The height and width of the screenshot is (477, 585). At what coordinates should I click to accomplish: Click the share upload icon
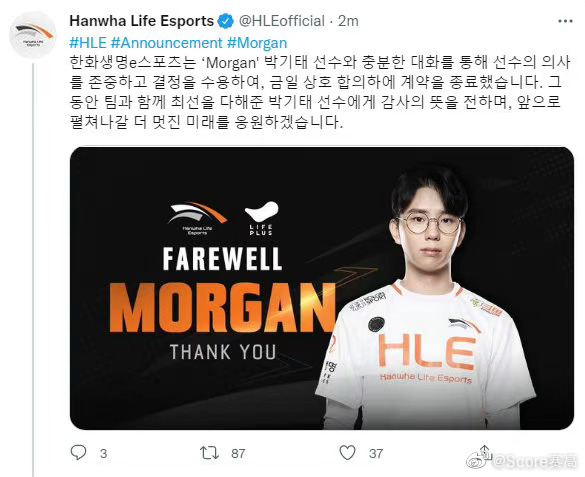pyautogui.click(x=484, y=451)
